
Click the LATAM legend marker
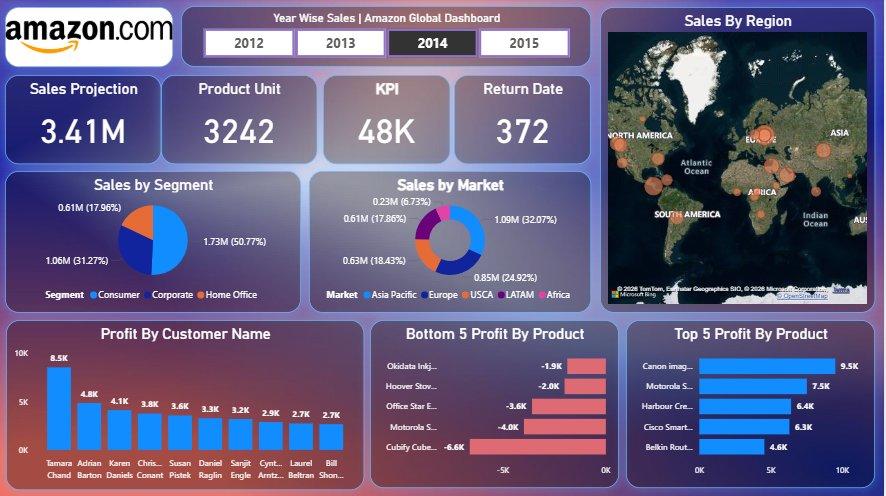point(501,295)
